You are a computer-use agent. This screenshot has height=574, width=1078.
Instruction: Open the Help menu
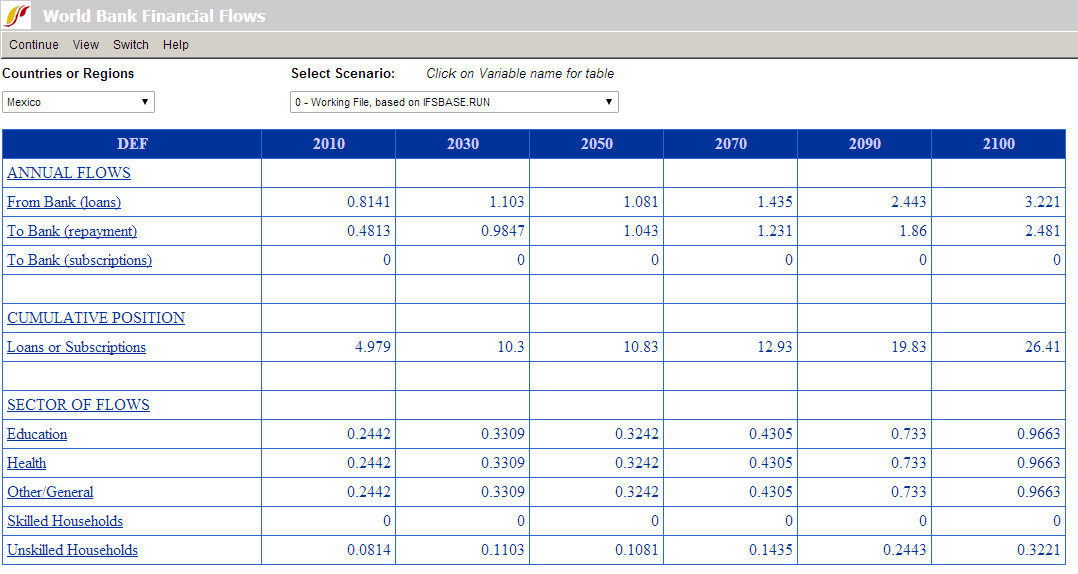[175, 45]
